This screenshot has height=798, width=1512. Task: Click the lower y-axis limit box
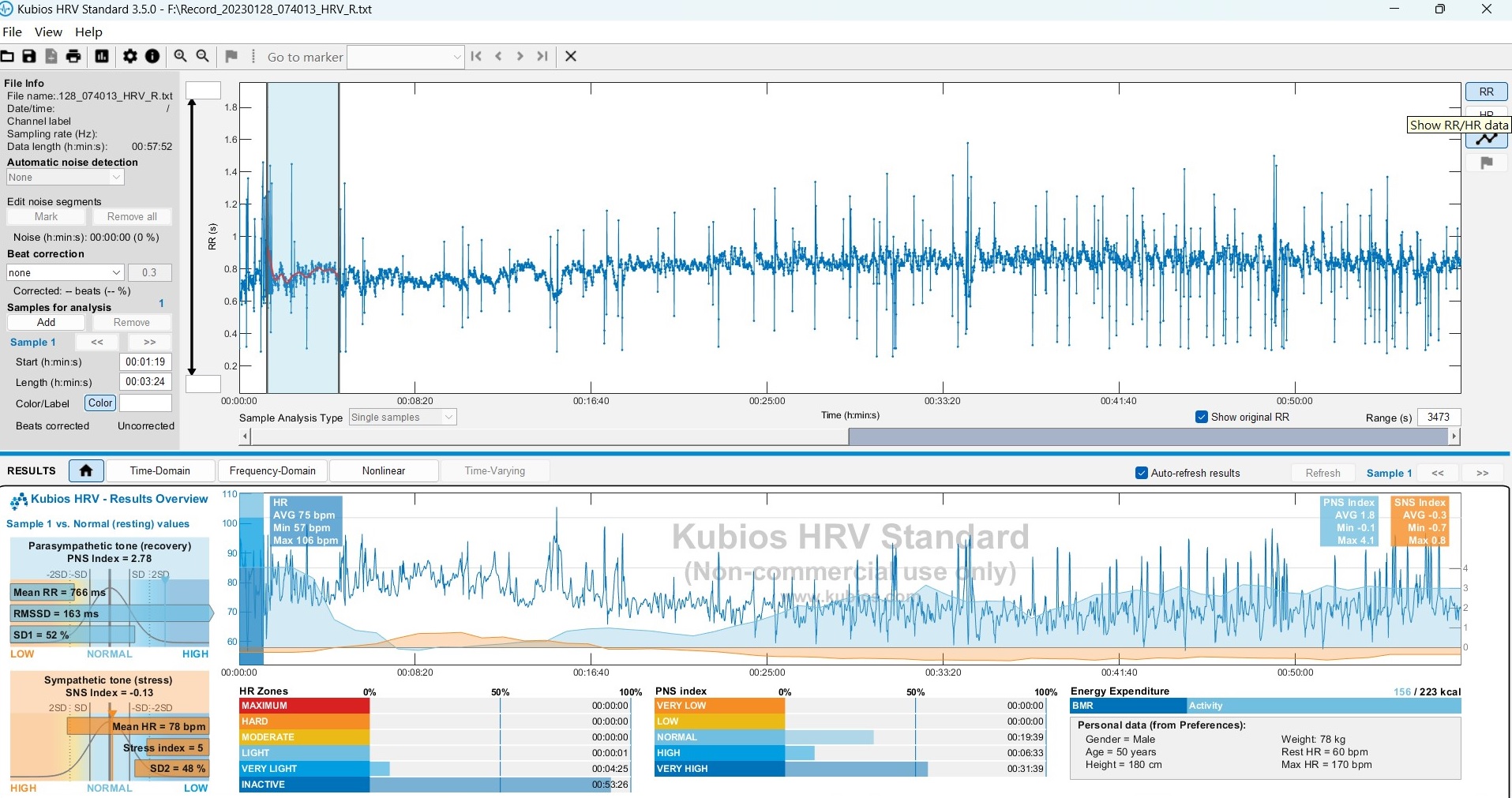[x=203, y=384]
